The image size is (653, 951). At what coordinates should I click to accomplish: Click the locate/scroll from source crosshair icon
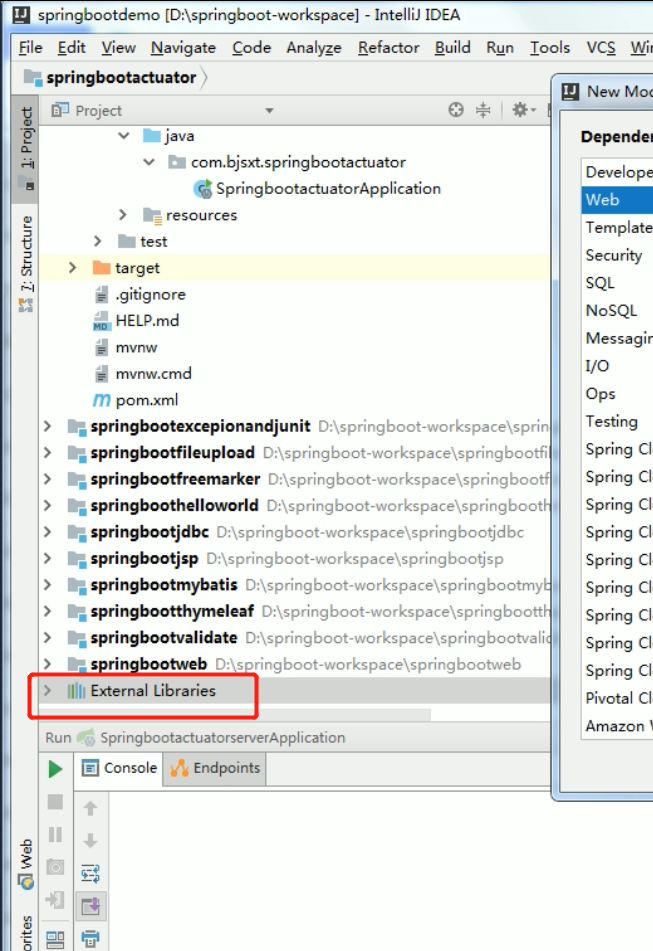coord(456,110)
